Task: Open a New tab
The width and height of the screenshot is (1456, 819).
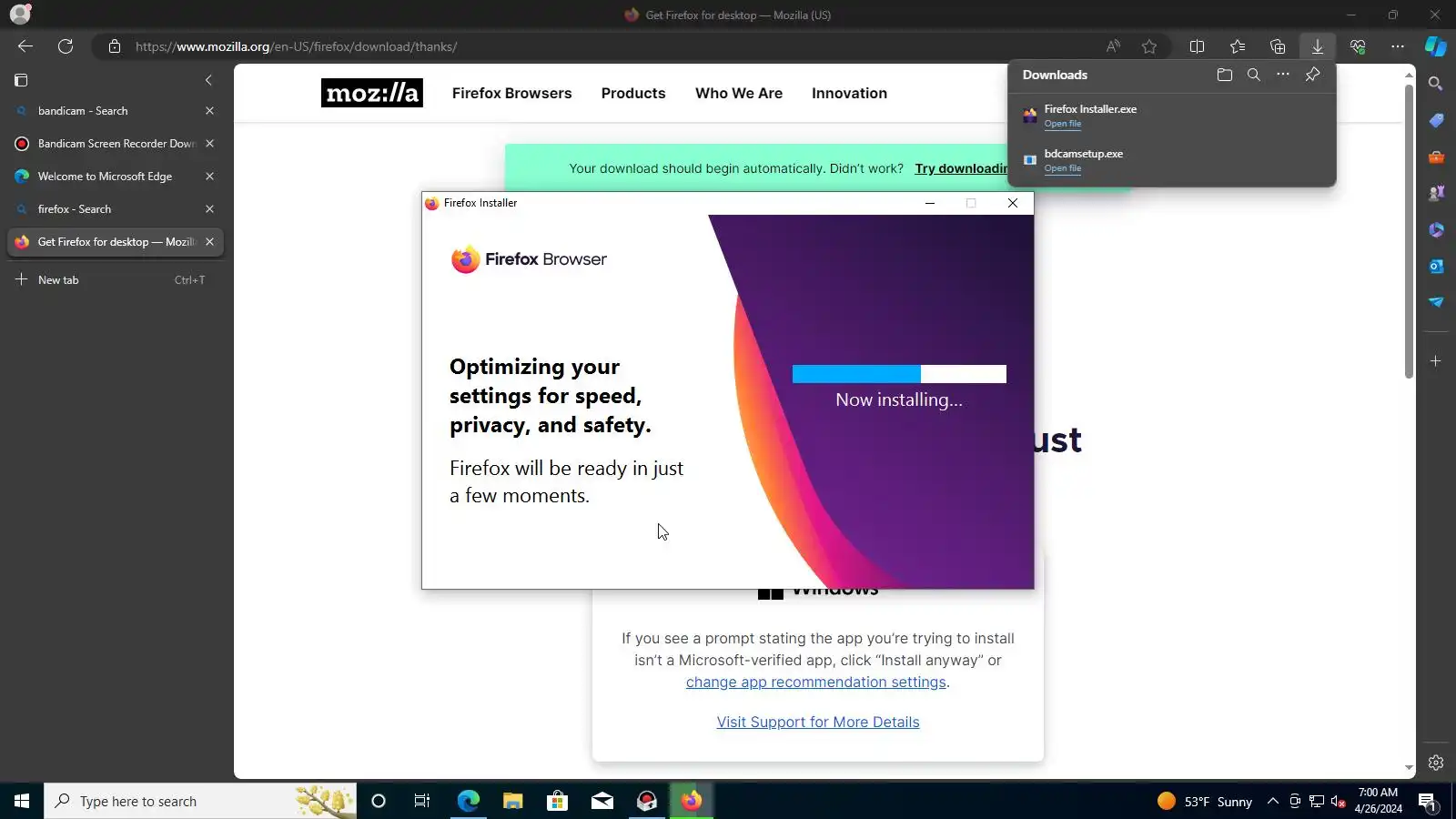Action: tap(115, 280)
